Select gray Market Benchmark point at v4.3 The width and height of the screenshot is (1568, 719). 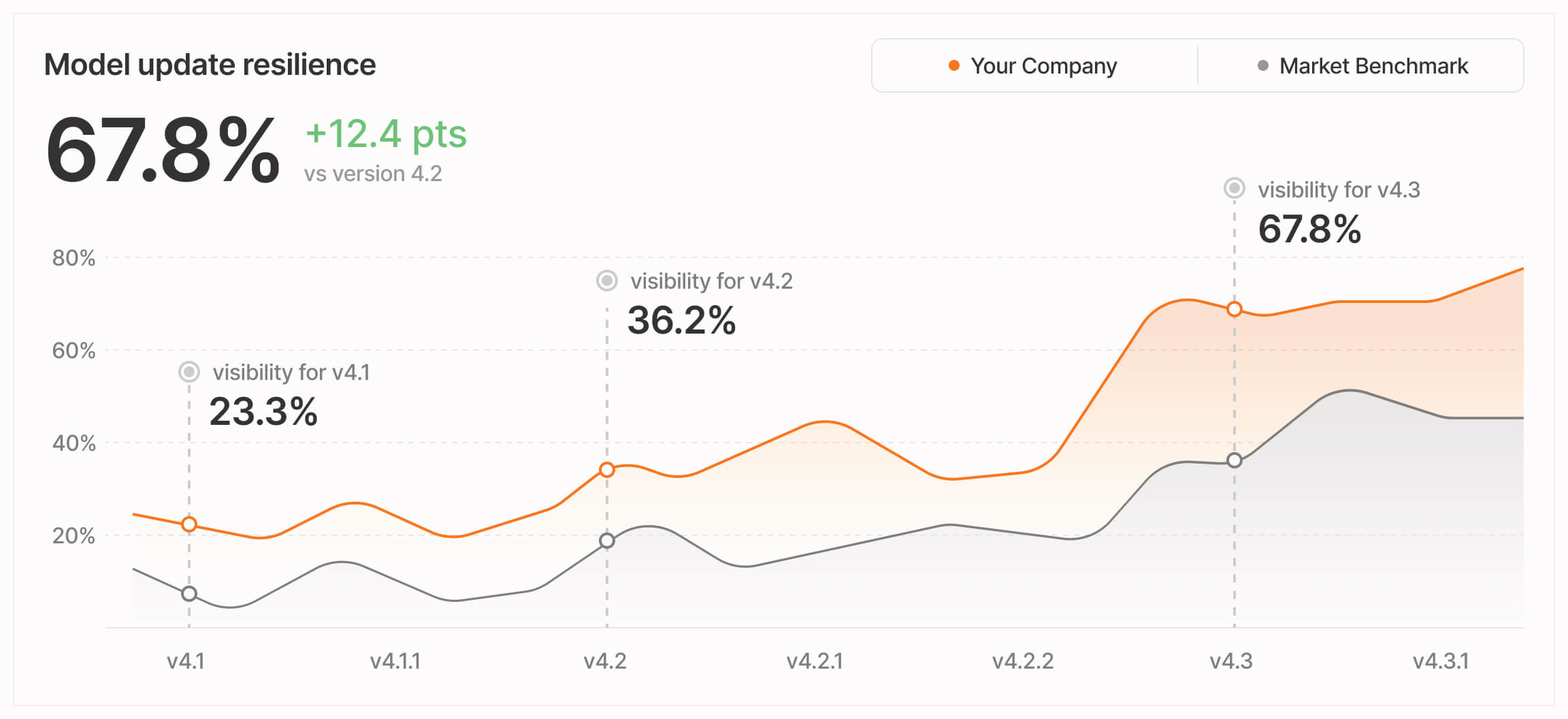(x=1235, y=461)
